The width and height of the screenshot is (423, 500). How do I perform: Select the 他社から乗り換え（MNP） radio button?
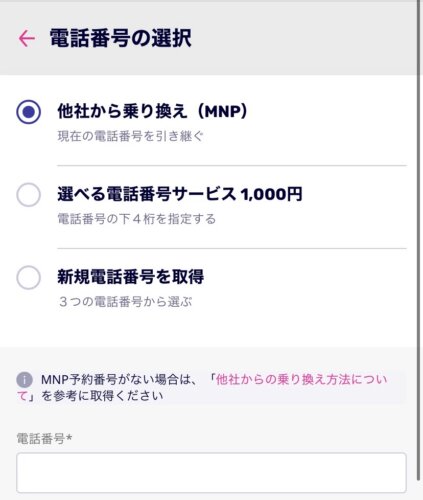[x=29, y=112]
